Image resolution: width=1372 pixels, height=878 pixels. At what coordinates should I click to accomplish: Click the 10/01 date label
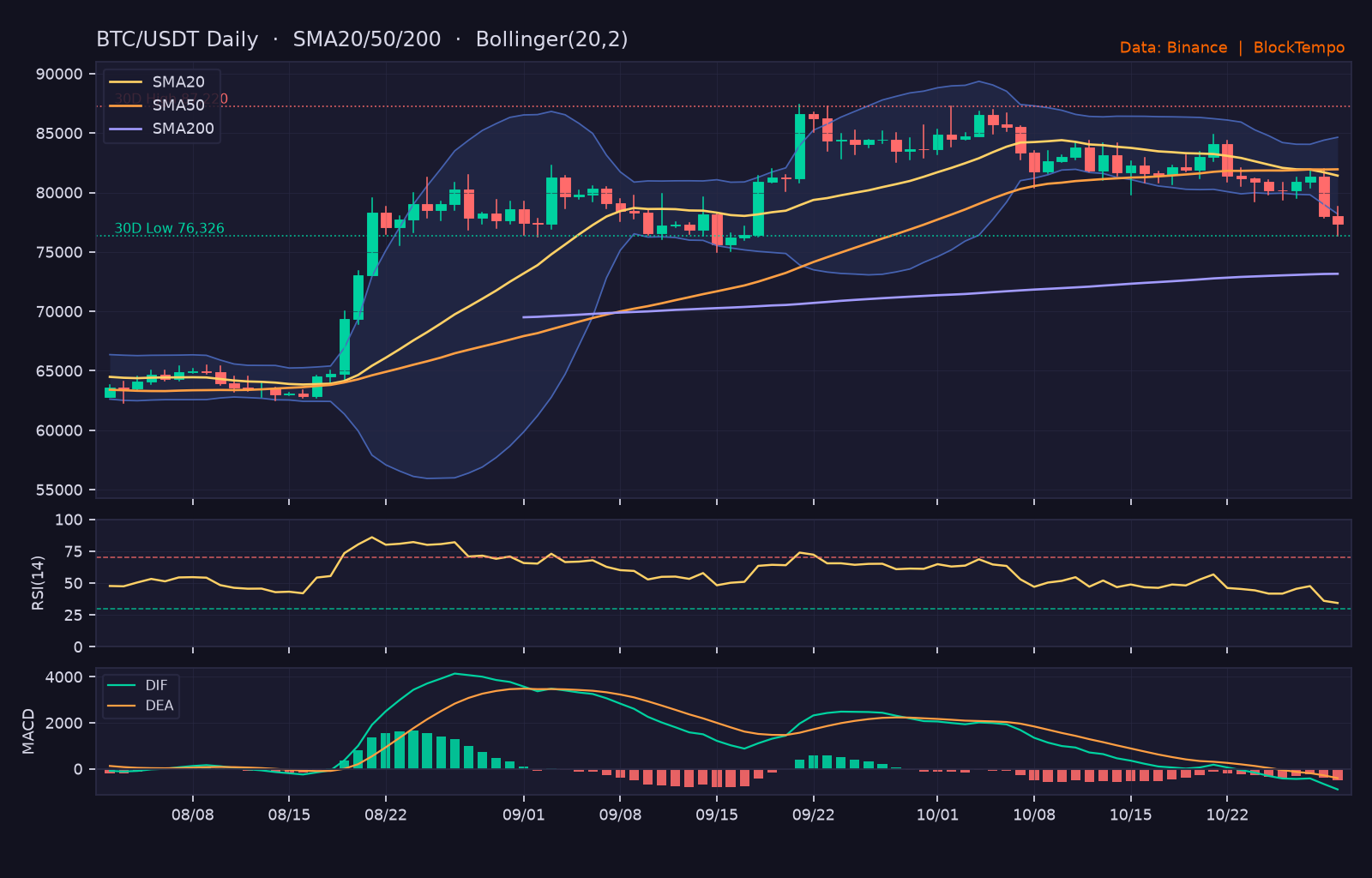(937, 815)
